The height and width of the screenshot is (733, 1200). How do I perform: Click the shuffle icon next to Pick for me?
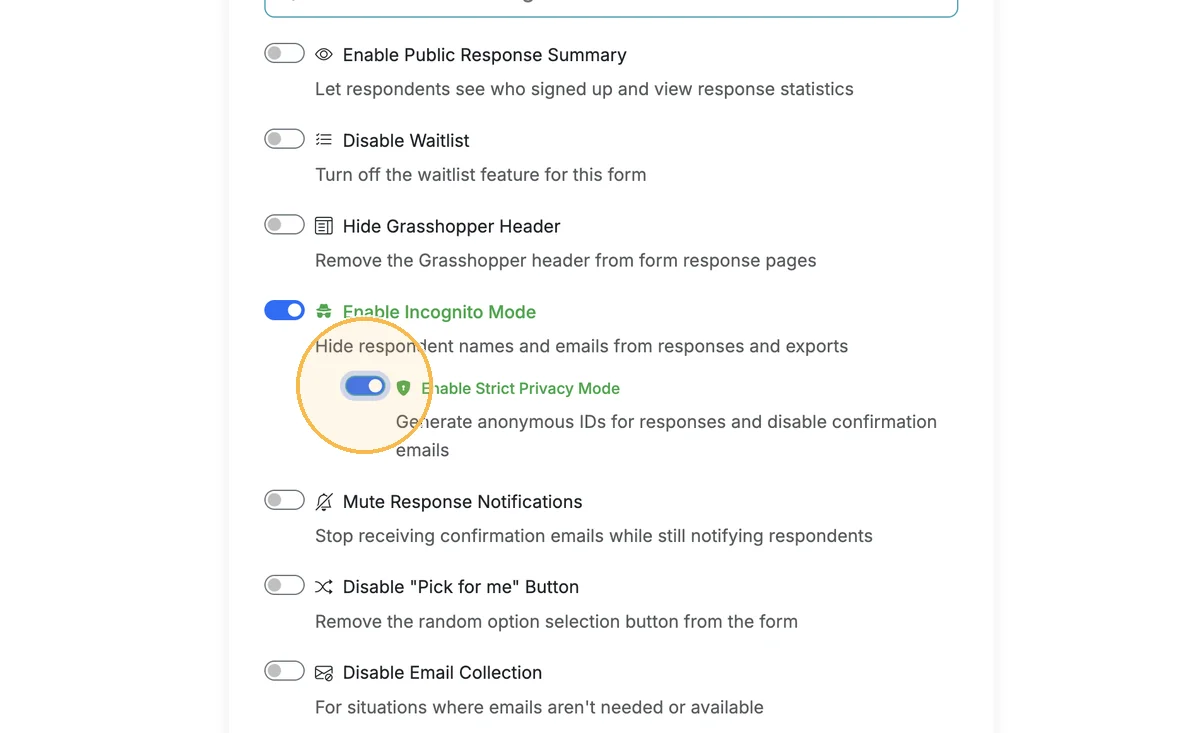pyautogui.click(x=324, y=587)
